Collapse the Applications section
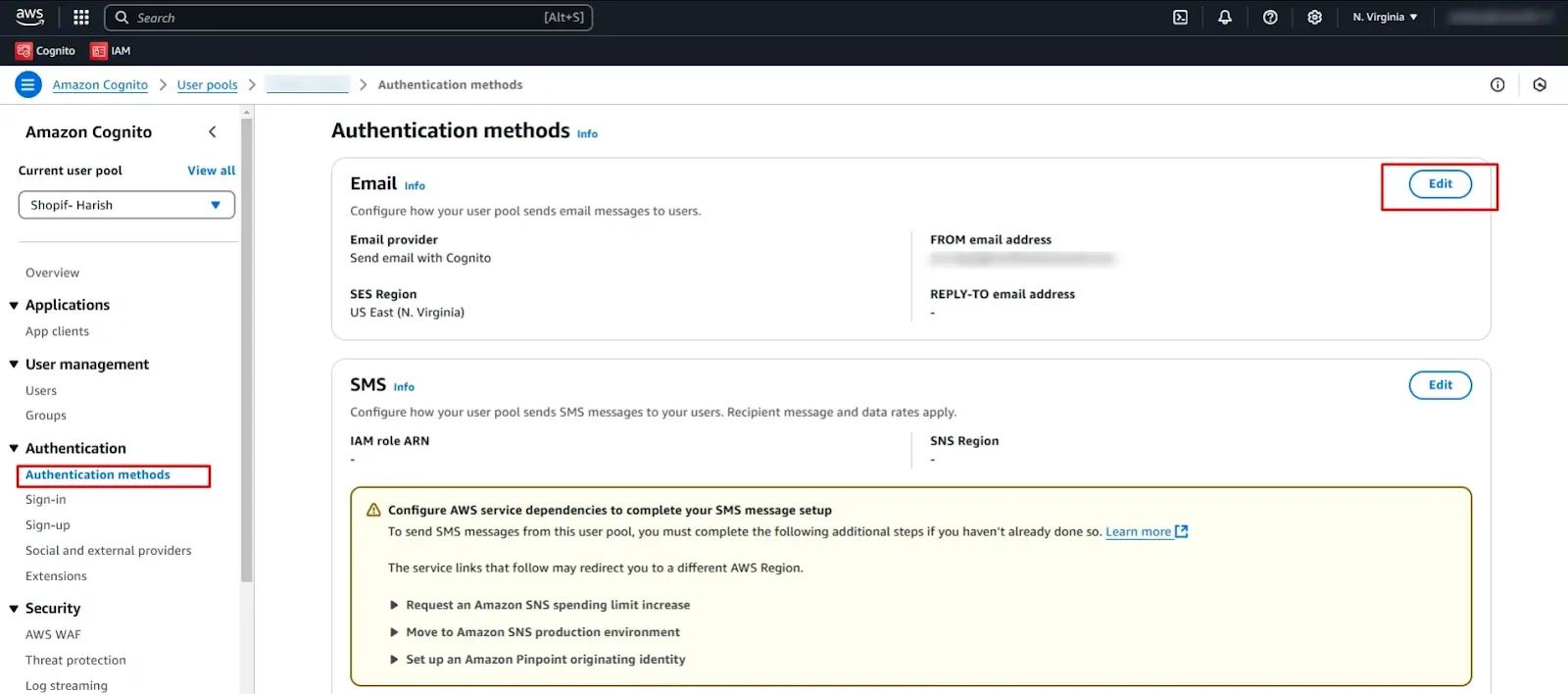 pyautogui.click(x=14, y=306)
